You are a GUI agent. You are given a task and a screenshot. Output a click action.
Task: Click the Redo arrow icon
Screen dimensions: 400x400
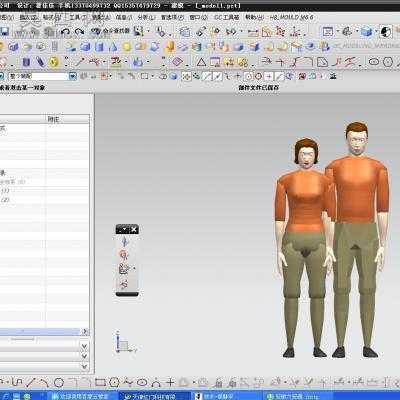pos(79,32)
